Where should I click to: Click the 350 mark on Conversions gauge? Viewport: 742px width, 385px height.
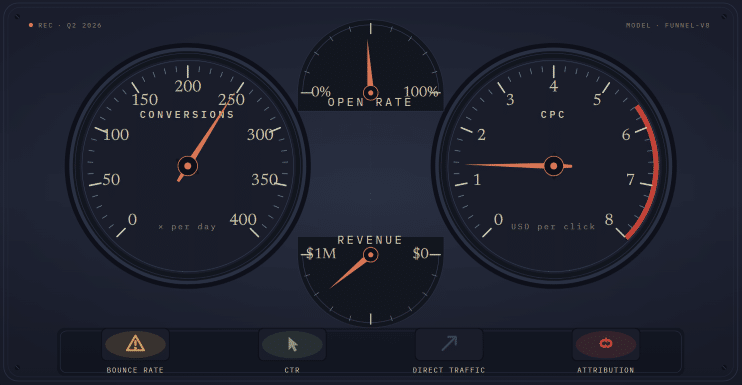point(265,180)
